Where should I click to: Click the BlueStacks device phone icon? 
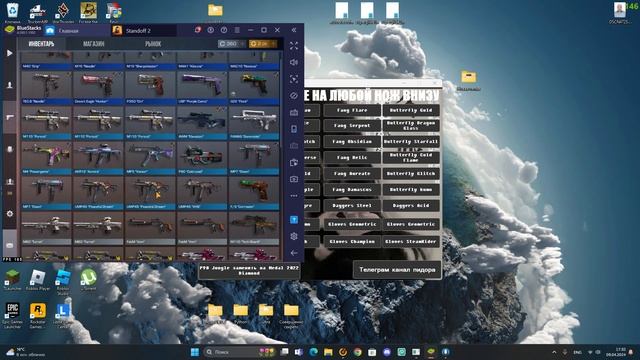point(294,129)
